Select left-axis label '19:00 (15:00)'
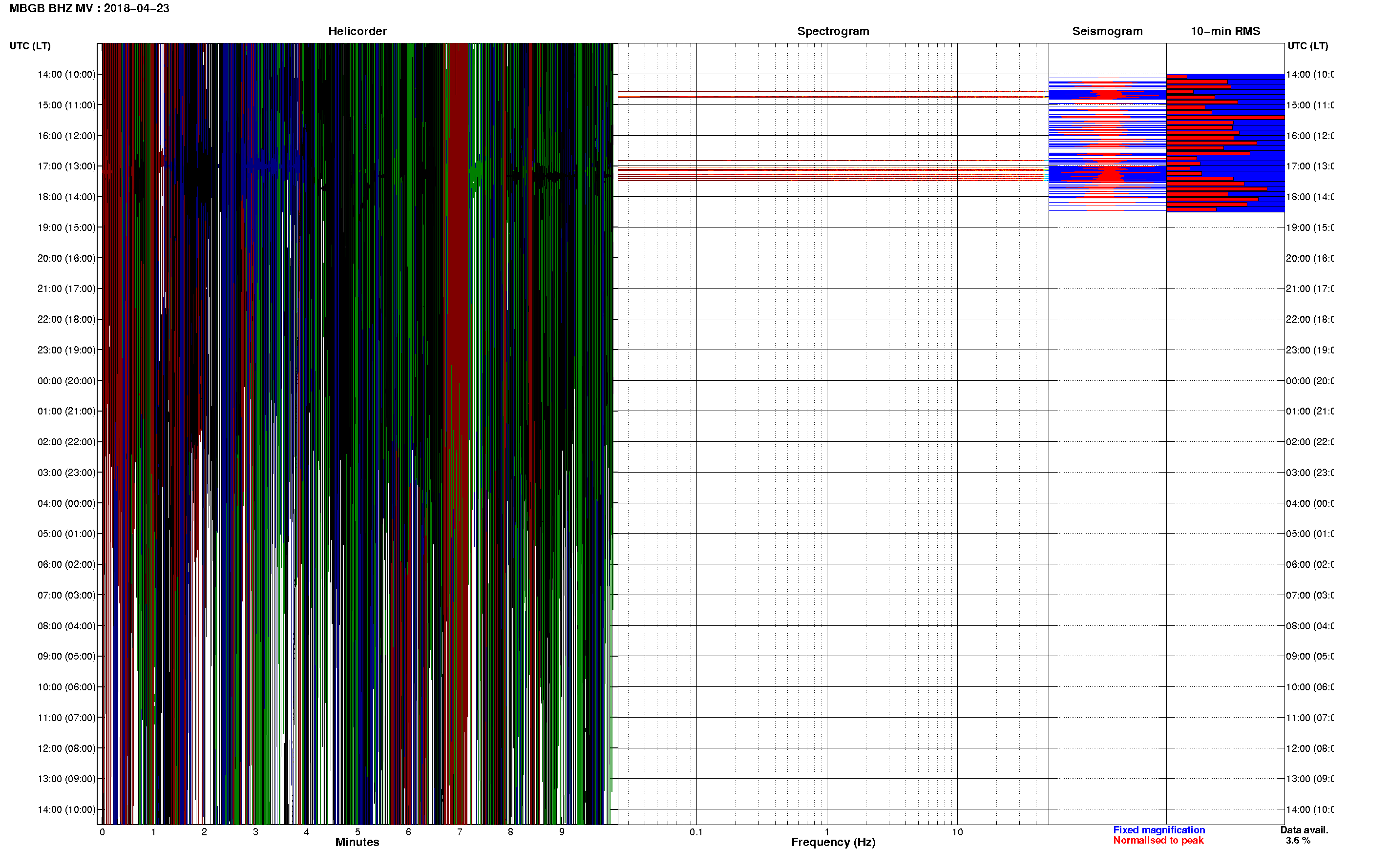 click(66, 227)
